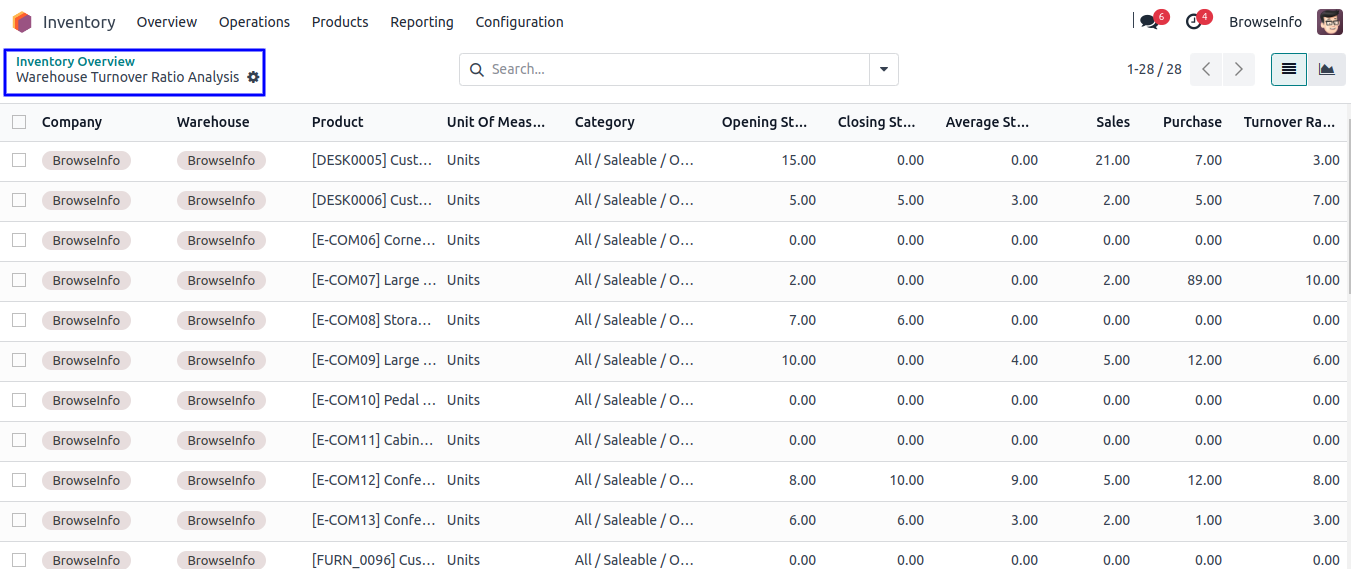This screenshot has width=1351, height=569.
Task: Switch to list view icon
Action: pyautogui.click(x=1289, y=69)
